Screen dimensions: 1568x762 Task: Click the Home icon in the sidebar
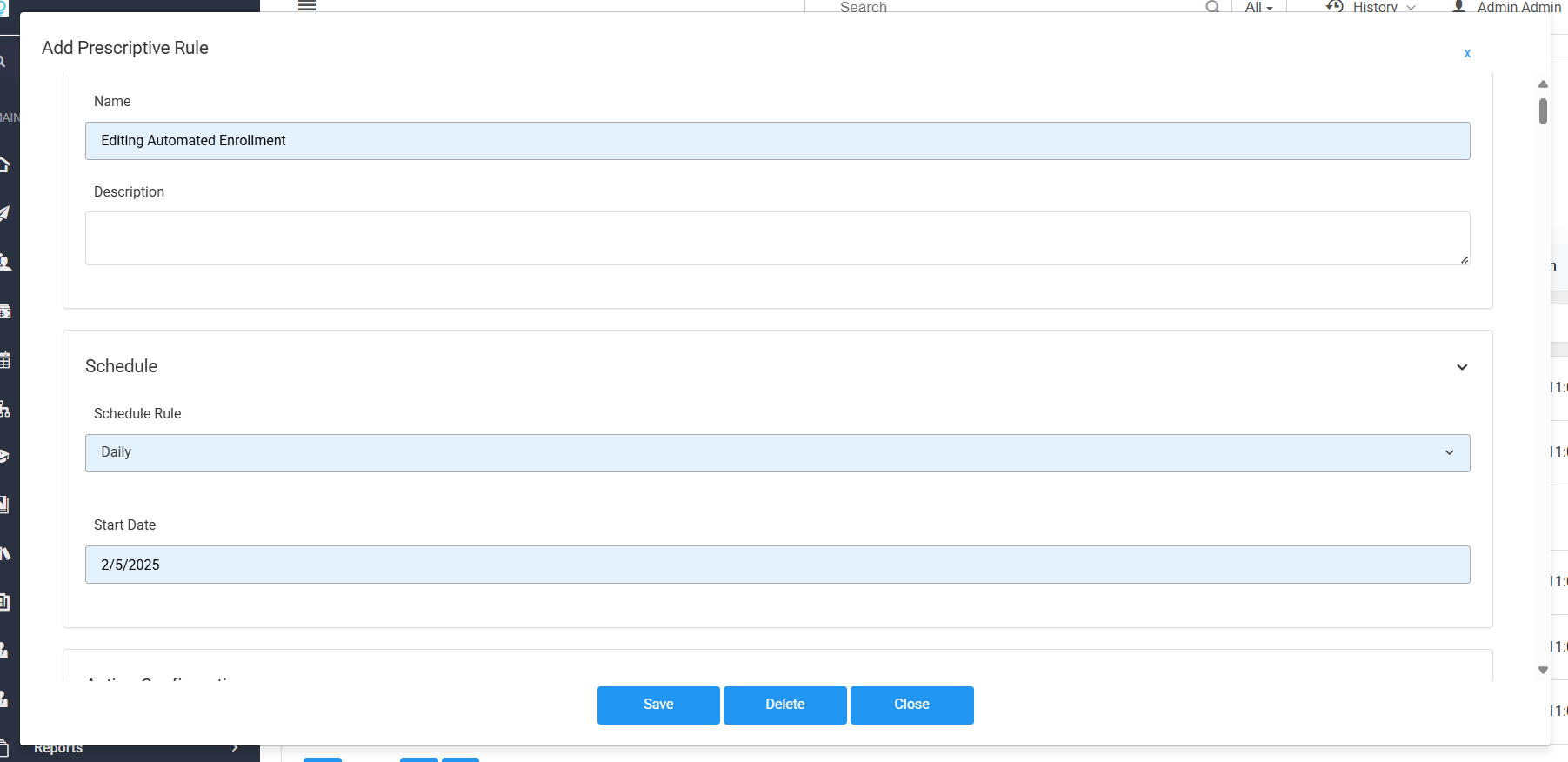pos(5,164)
